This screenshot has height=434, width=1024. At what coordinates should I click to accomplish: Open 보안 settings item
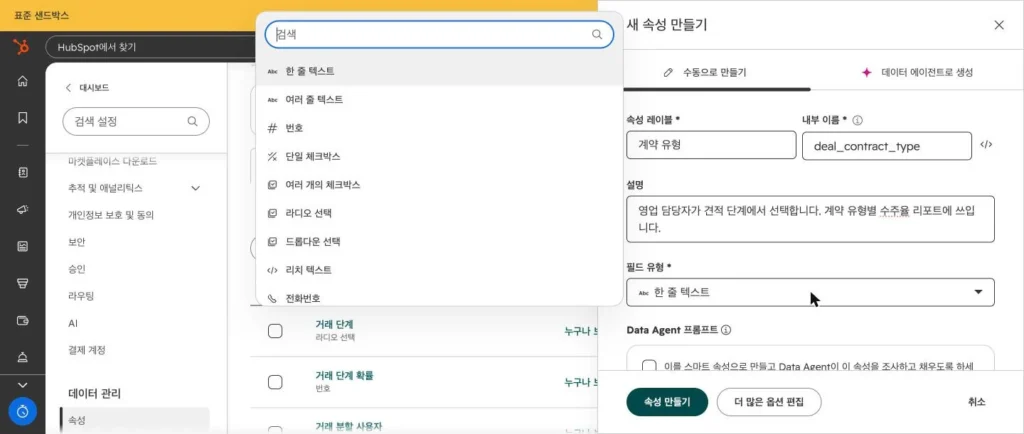tap(76, 241)
